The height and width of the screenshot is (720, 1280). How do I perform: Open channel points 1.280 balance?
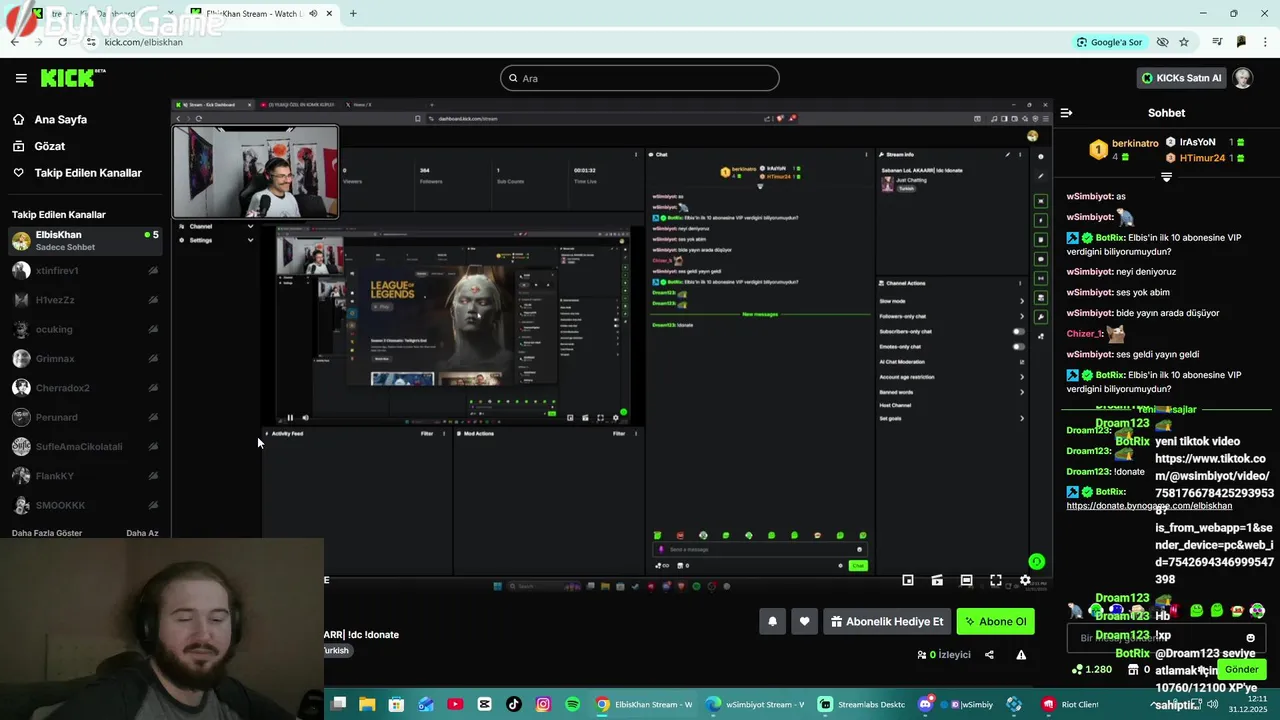click(1091, 669)
